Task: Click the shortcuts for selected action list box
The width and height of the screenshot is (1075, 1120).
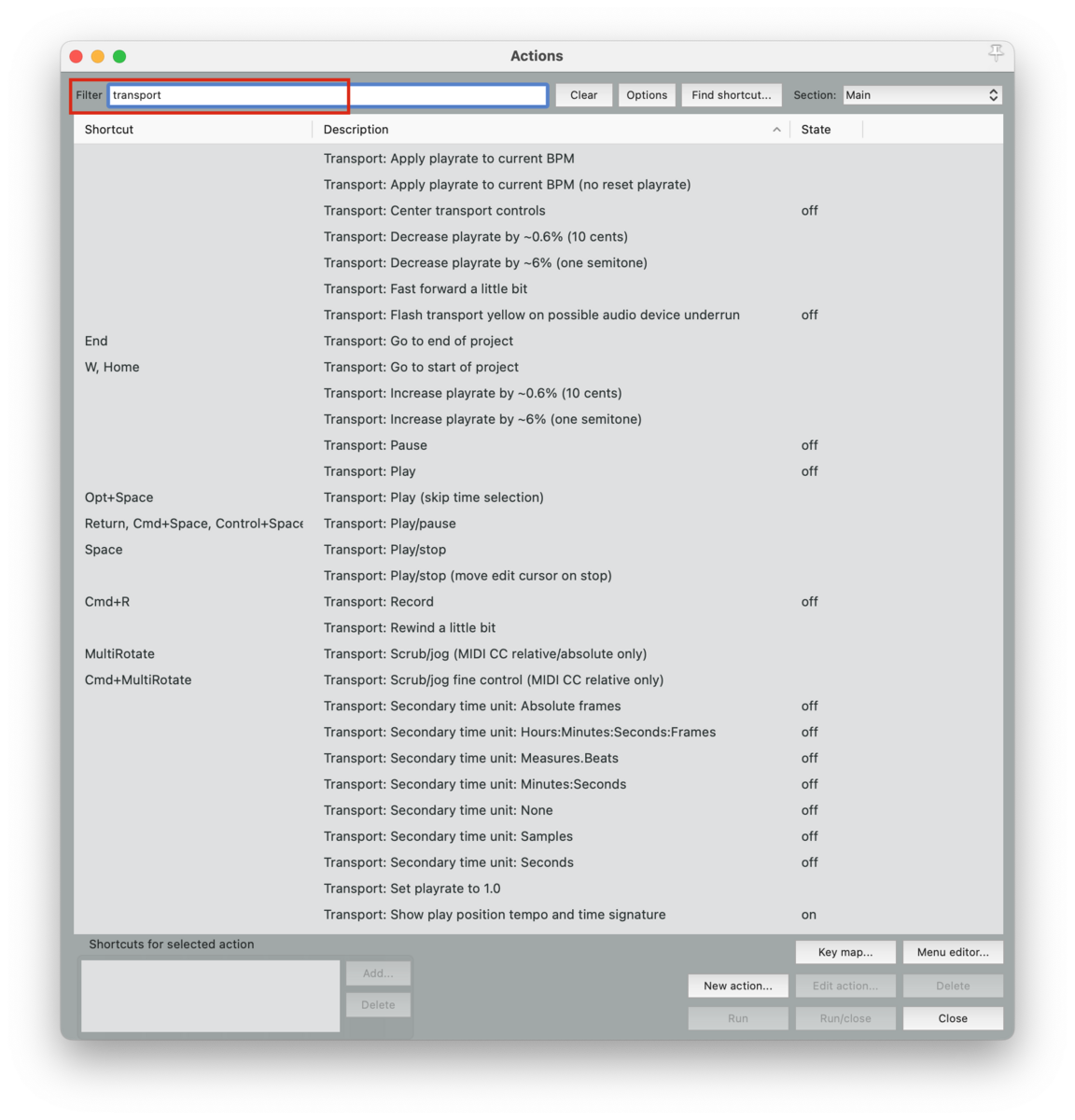Action: [210, 997]
